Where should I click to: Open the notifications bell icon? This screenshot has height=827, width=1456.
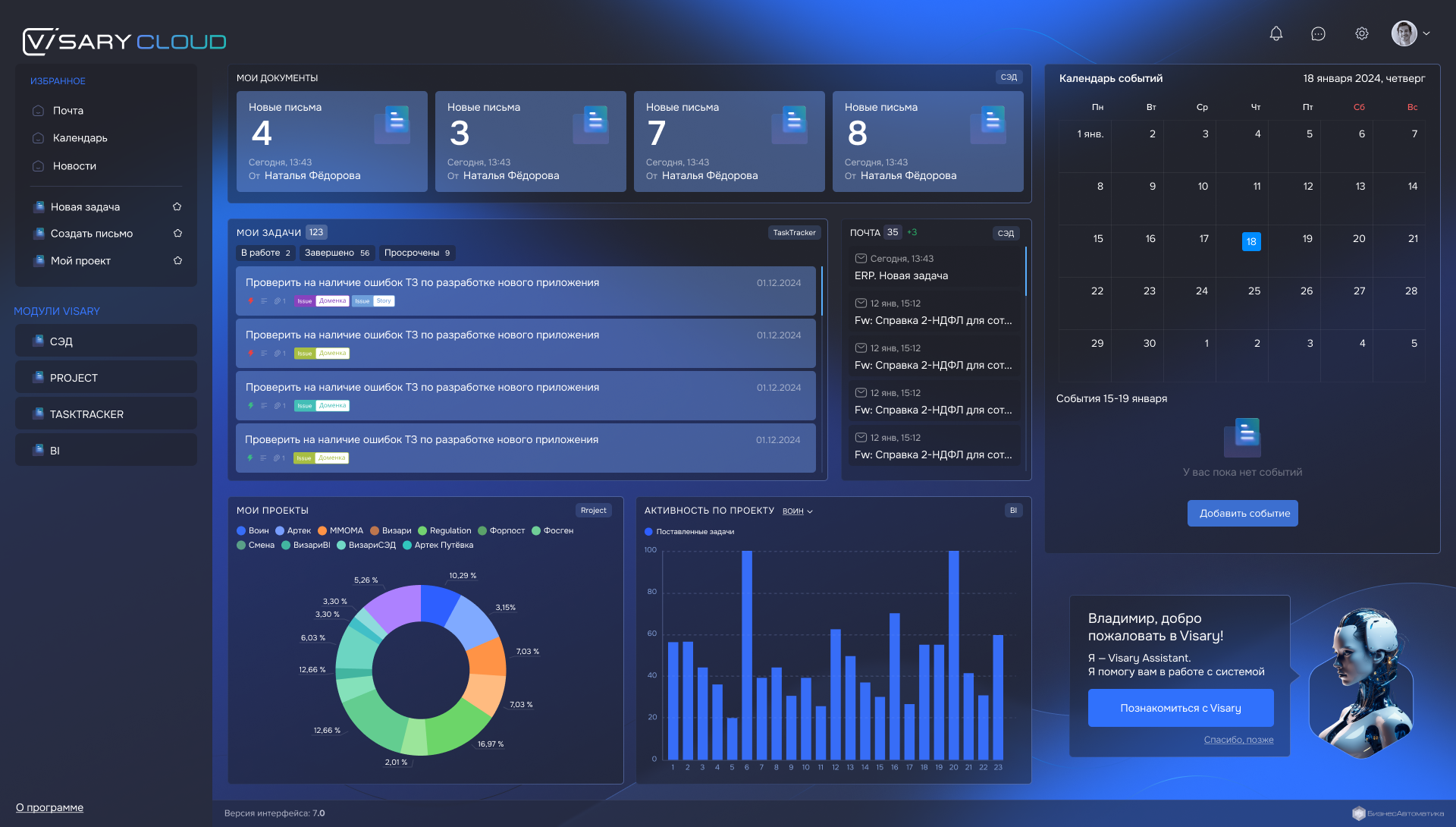1276,33
